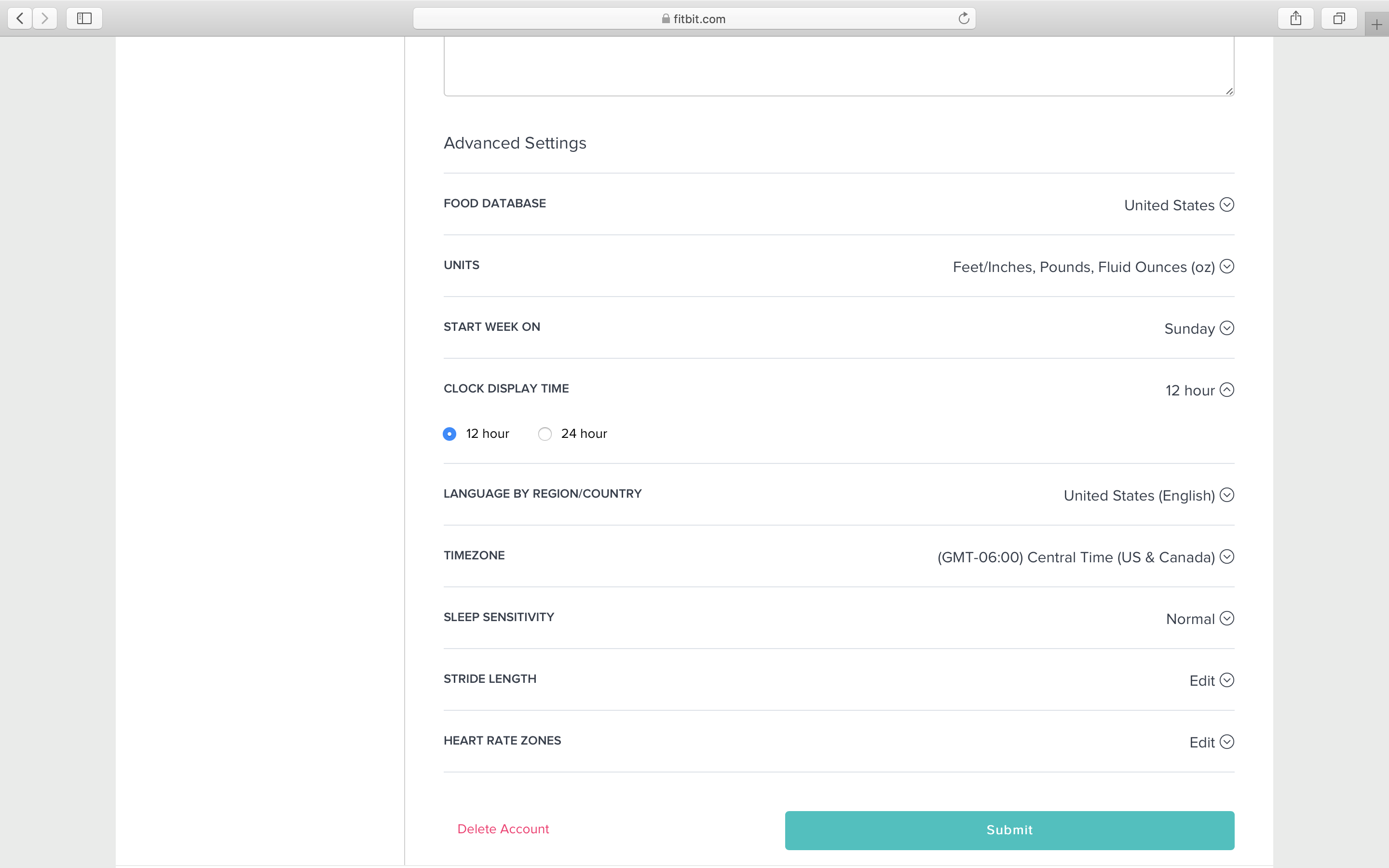The image size is (1389, 868).
Task: Click the fitbit.com address bar
Action: coord(695,18)
